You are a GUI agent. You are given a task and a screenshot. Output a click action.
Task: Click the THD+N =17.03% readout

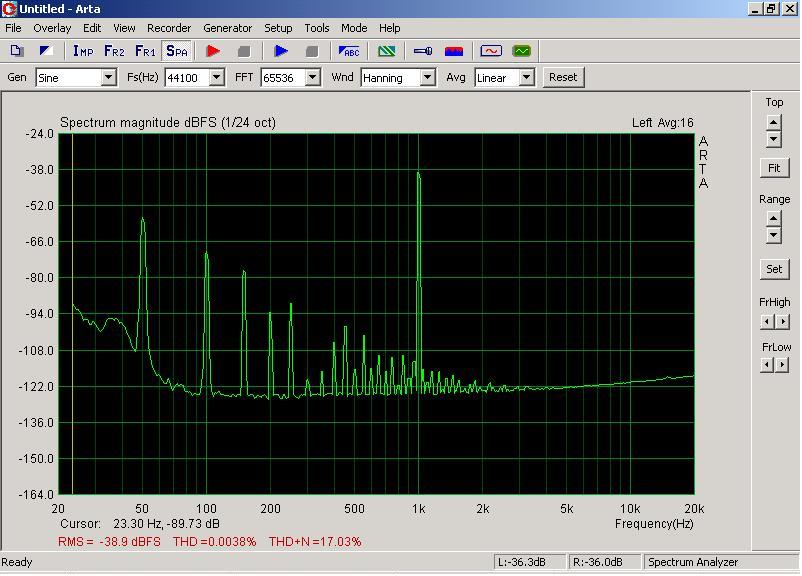click(x=315, y=541)
